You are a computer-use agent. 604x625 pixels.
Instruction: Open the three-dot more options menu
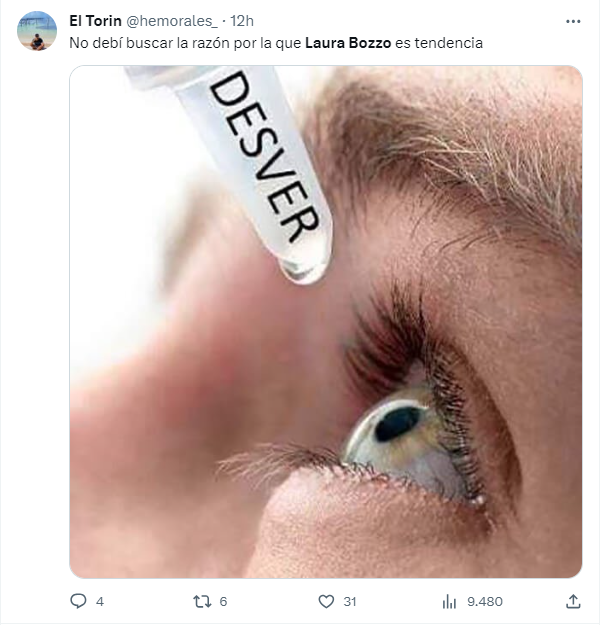tap(573, 21)
